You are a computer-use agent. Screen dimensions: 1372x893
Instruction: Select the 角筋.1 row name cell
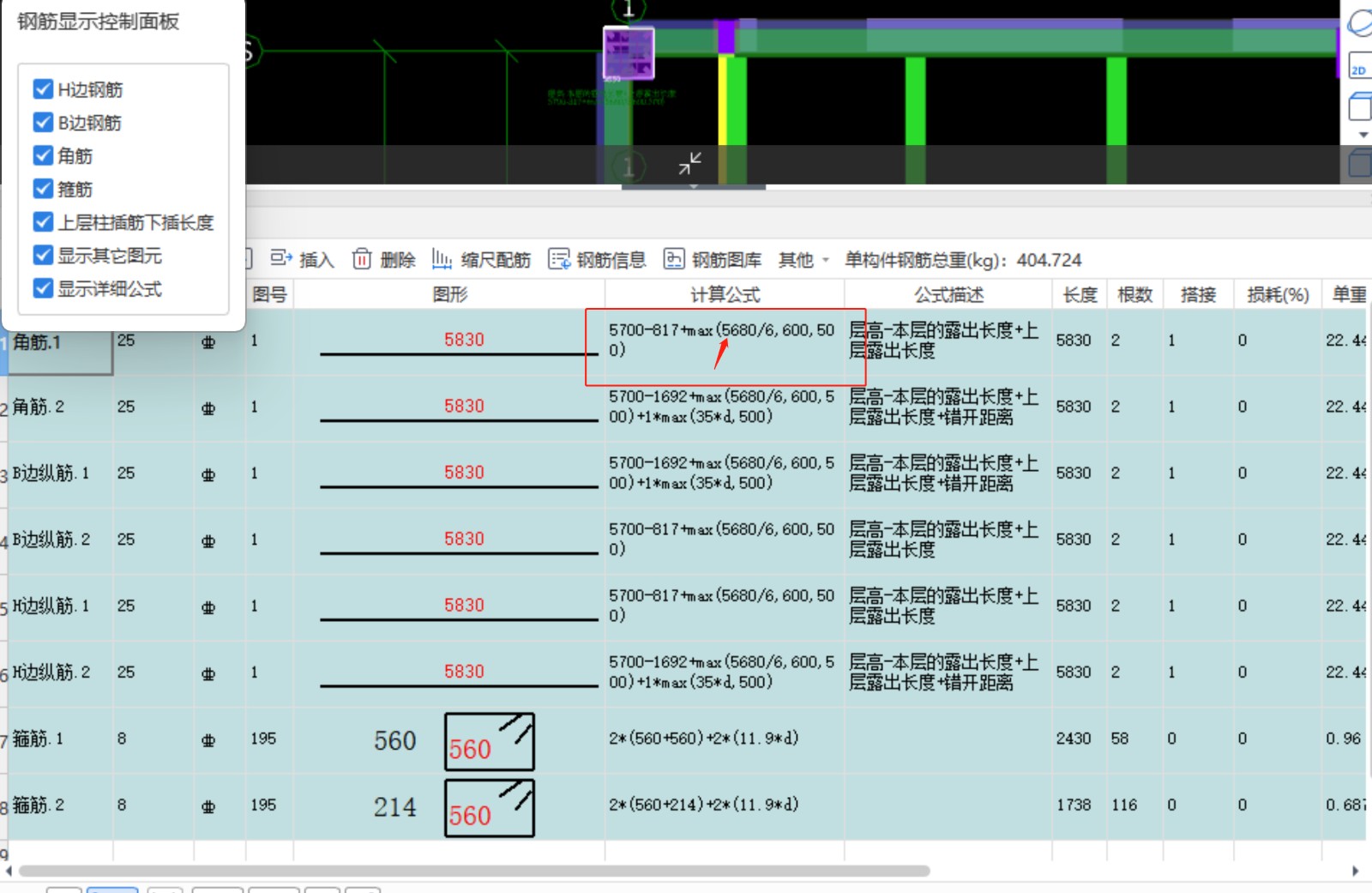click(60, 342)
